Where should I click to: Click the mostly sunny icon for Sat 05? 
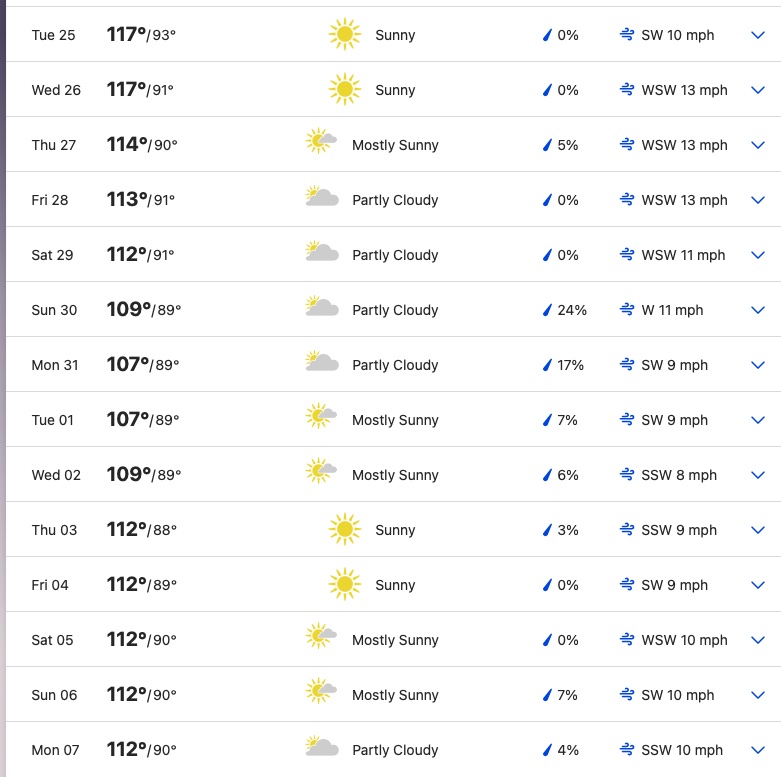(321, 637)
